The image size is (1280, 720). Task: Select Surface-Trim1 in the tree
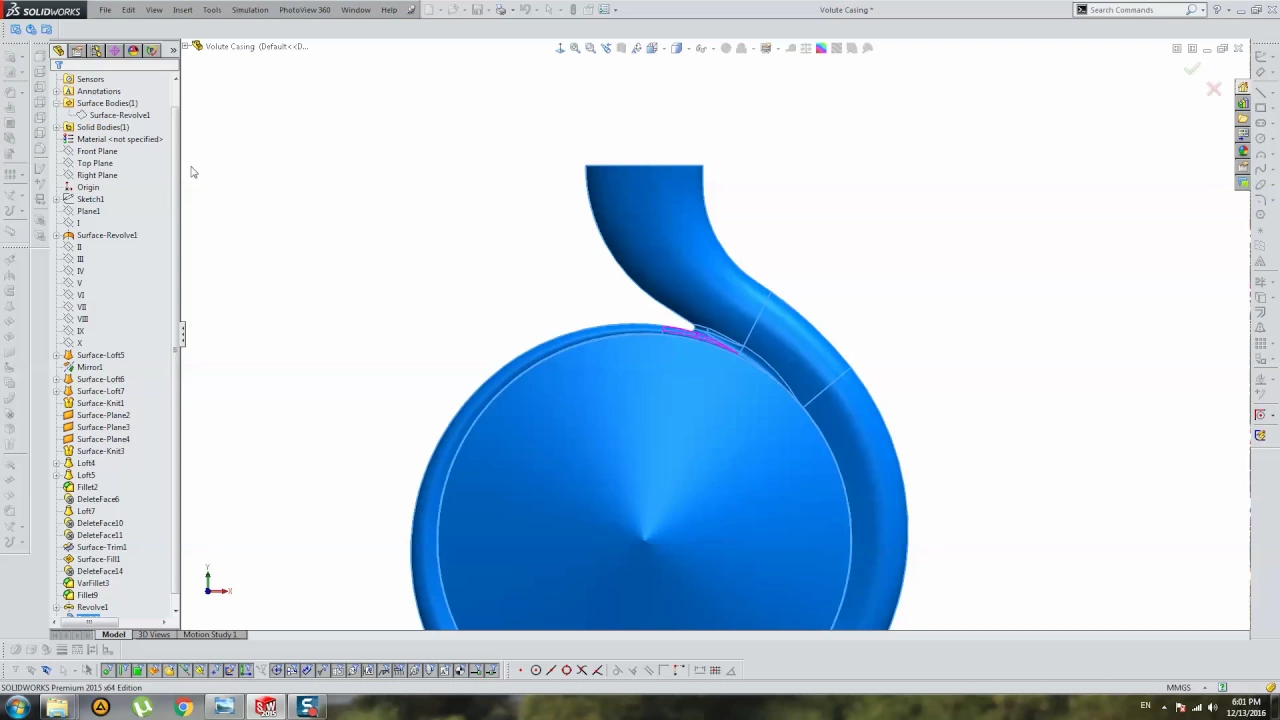click(101, 547)
